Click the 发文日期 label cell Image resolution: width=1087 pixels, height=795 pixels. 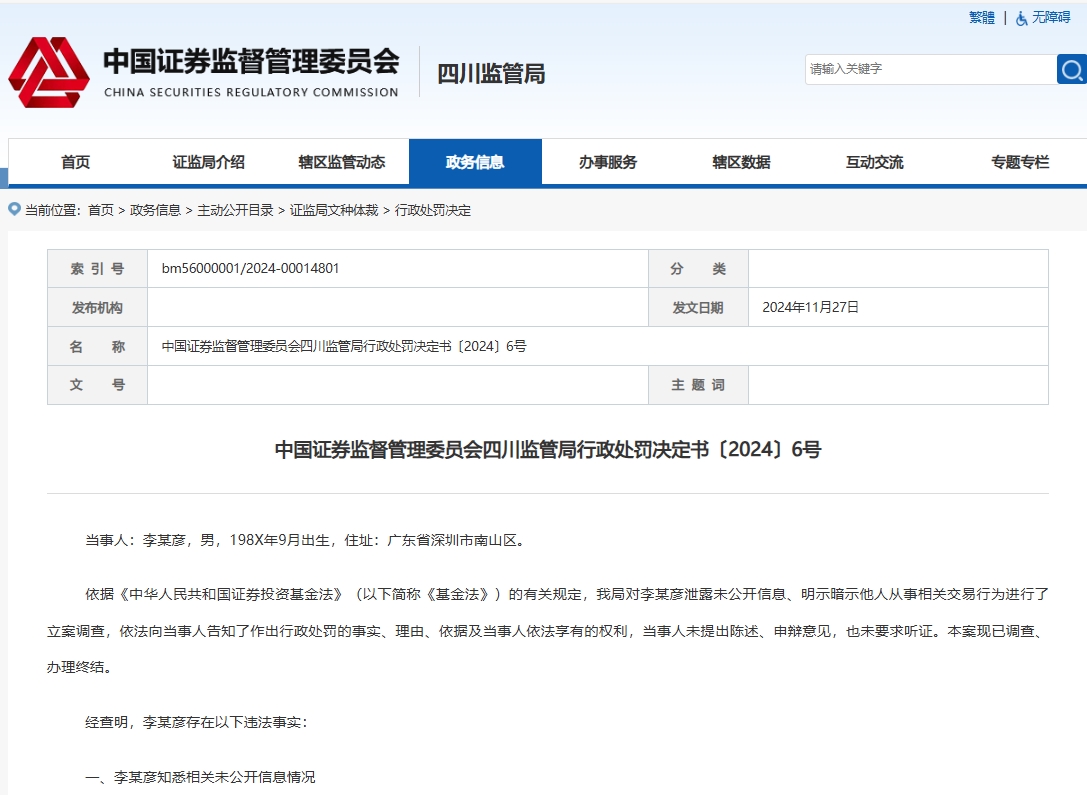pos(698,307)
